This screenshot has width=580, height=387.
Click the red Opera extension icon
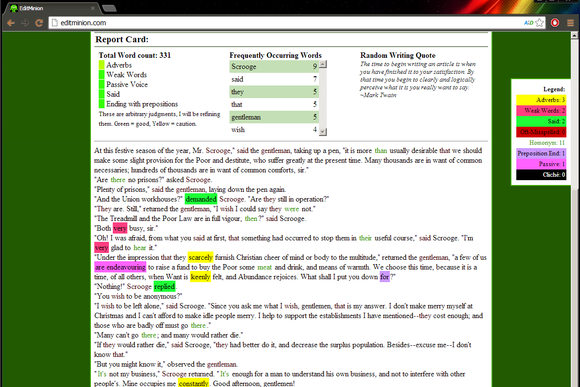coord(555,23)
